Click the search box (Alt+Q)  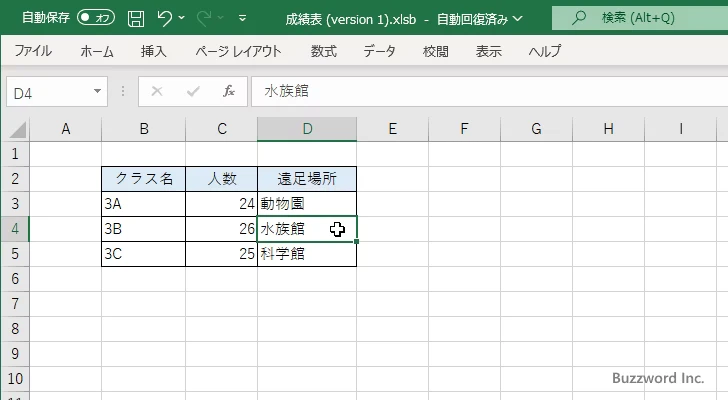pyautogui.click(x=640, y=18)
